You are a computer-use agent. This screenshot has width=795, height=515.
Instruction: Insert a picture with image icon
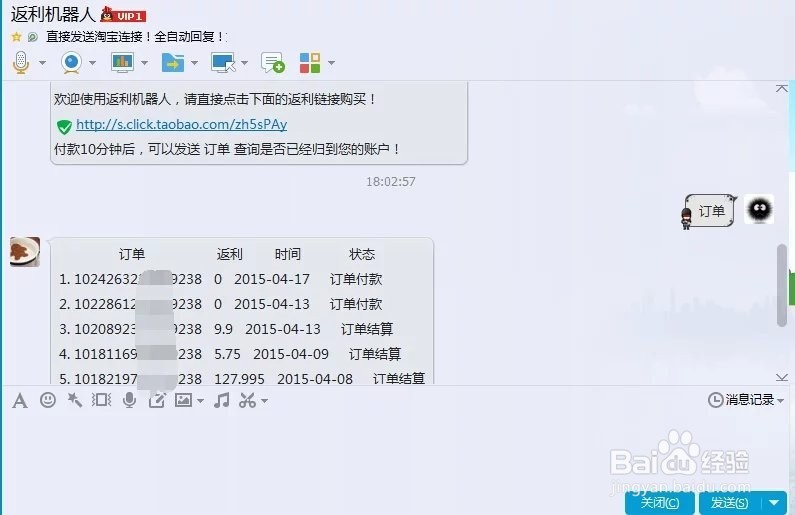183,400
